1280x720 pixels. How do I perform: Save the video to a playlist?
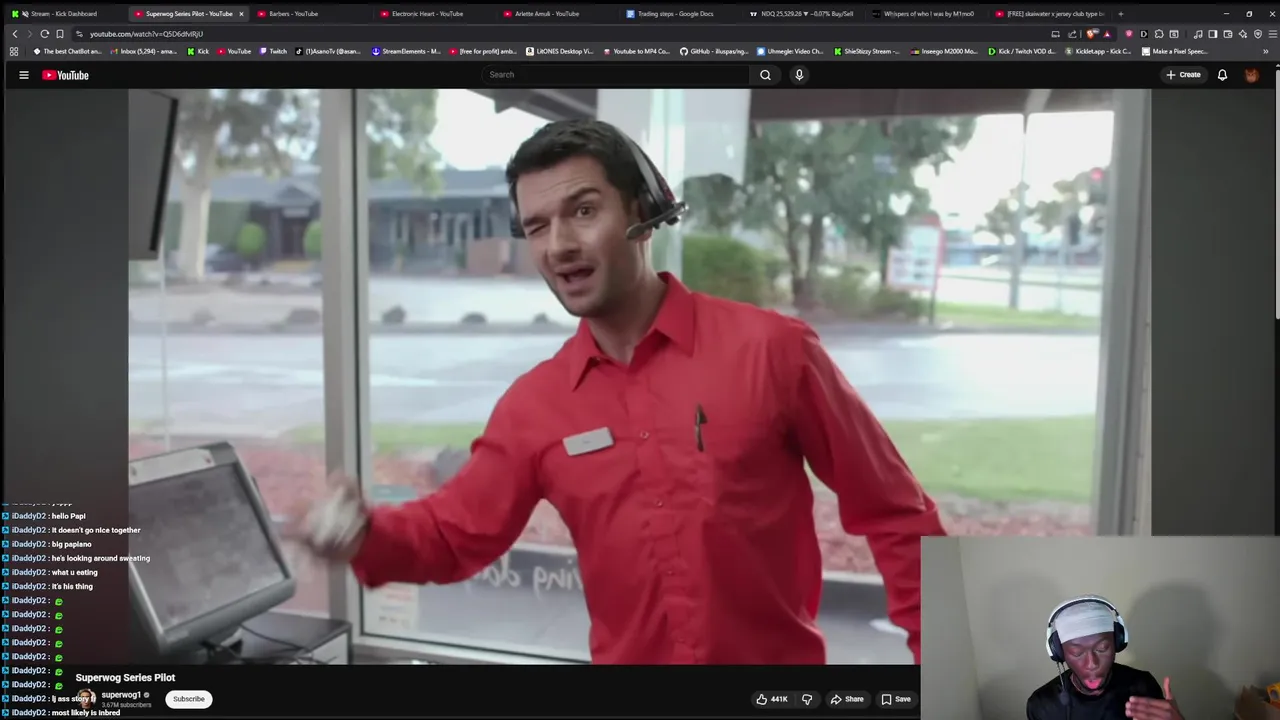tap(896, 699)
